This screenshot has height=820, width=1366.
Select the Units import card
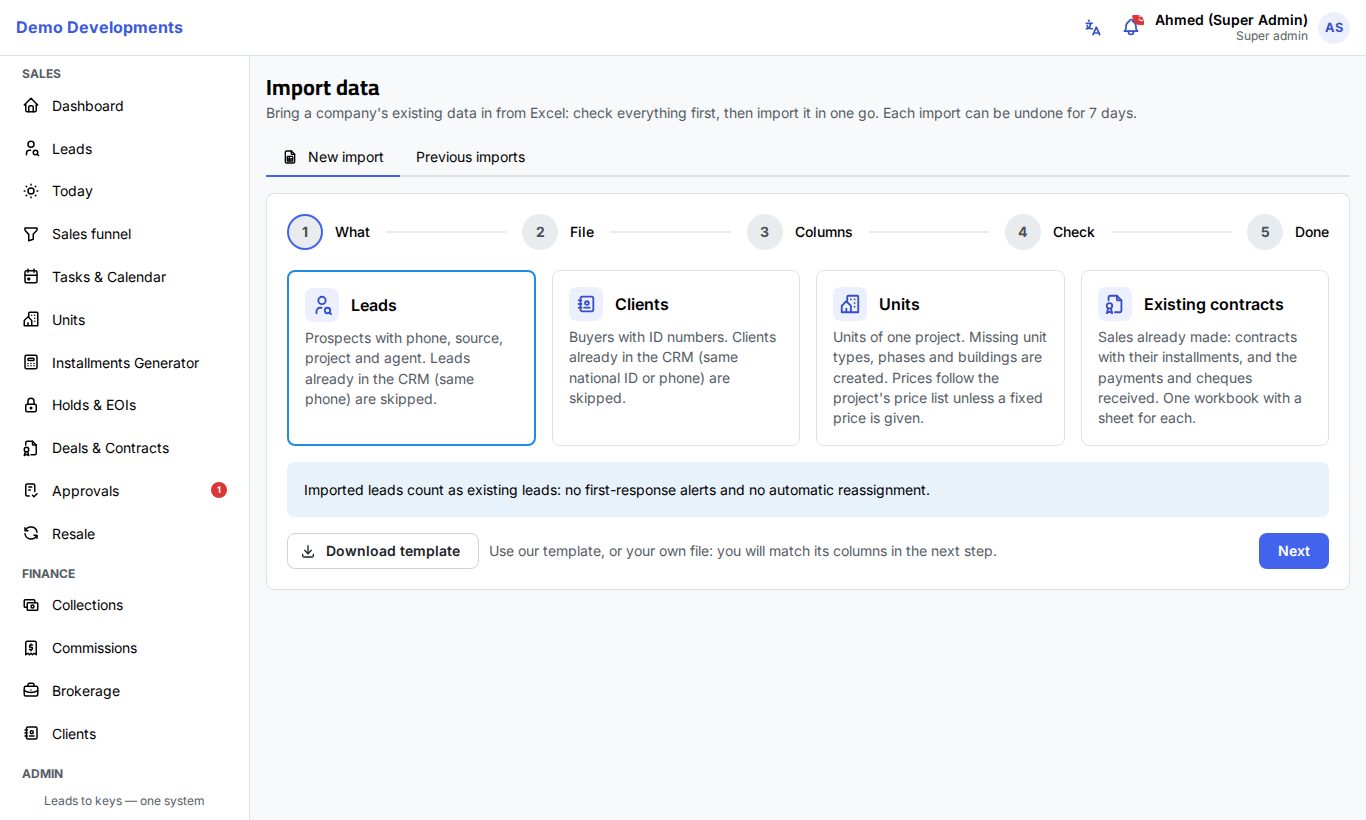click(940, 358)
